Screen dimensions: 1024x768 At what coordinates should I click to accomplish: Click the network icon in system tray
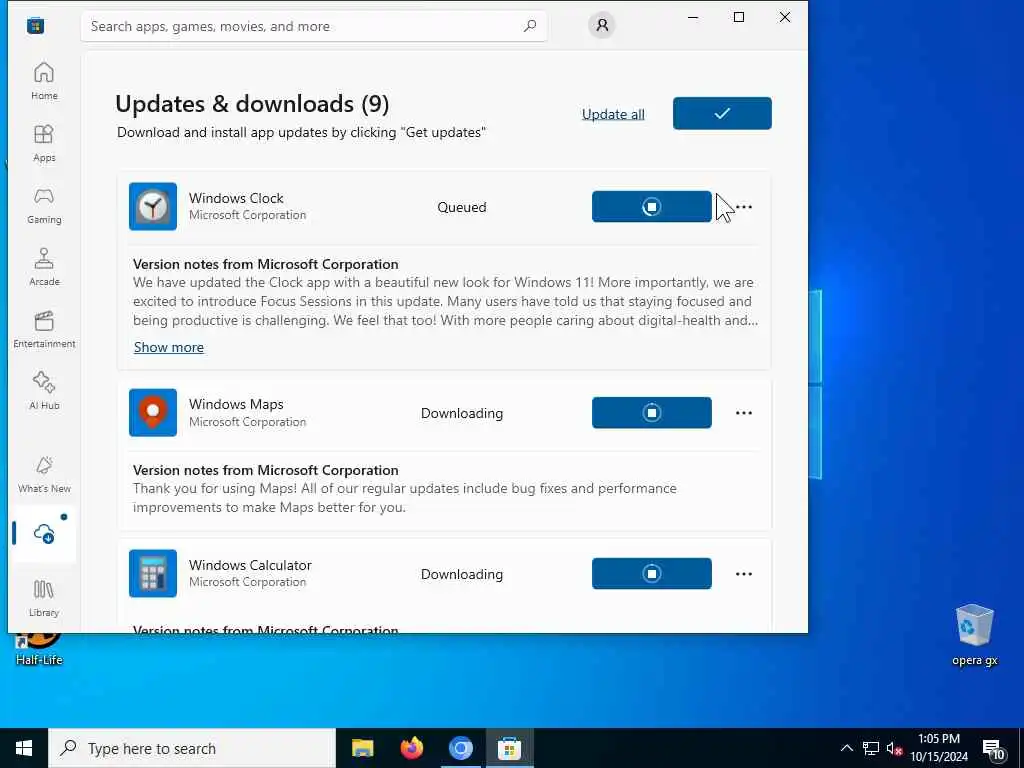point(871,748)
